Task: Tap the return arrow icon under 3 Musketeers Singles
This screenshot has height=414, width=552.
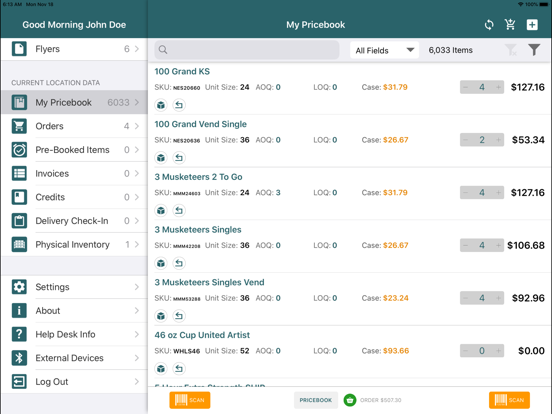Action: tap(179, 263)
